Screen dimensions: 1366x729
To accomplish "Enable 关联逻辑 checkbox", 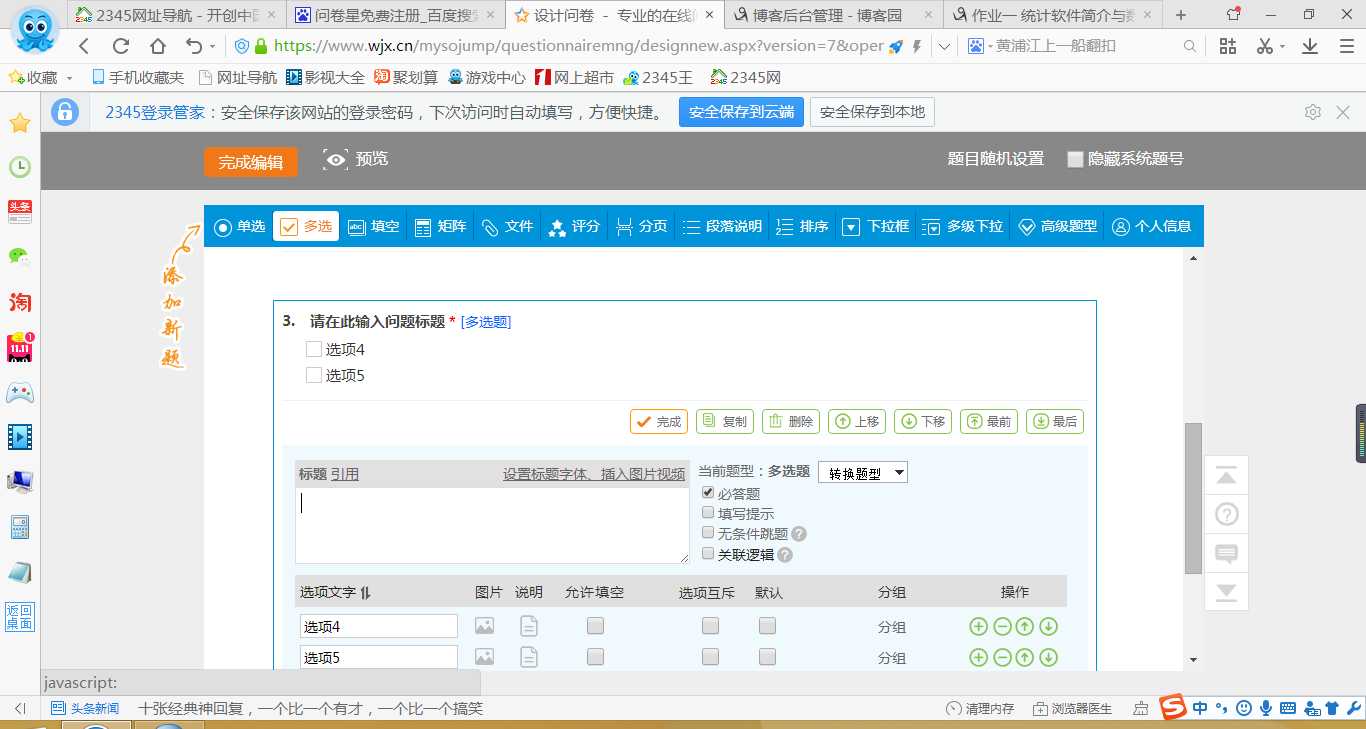I will coord(708,553).
